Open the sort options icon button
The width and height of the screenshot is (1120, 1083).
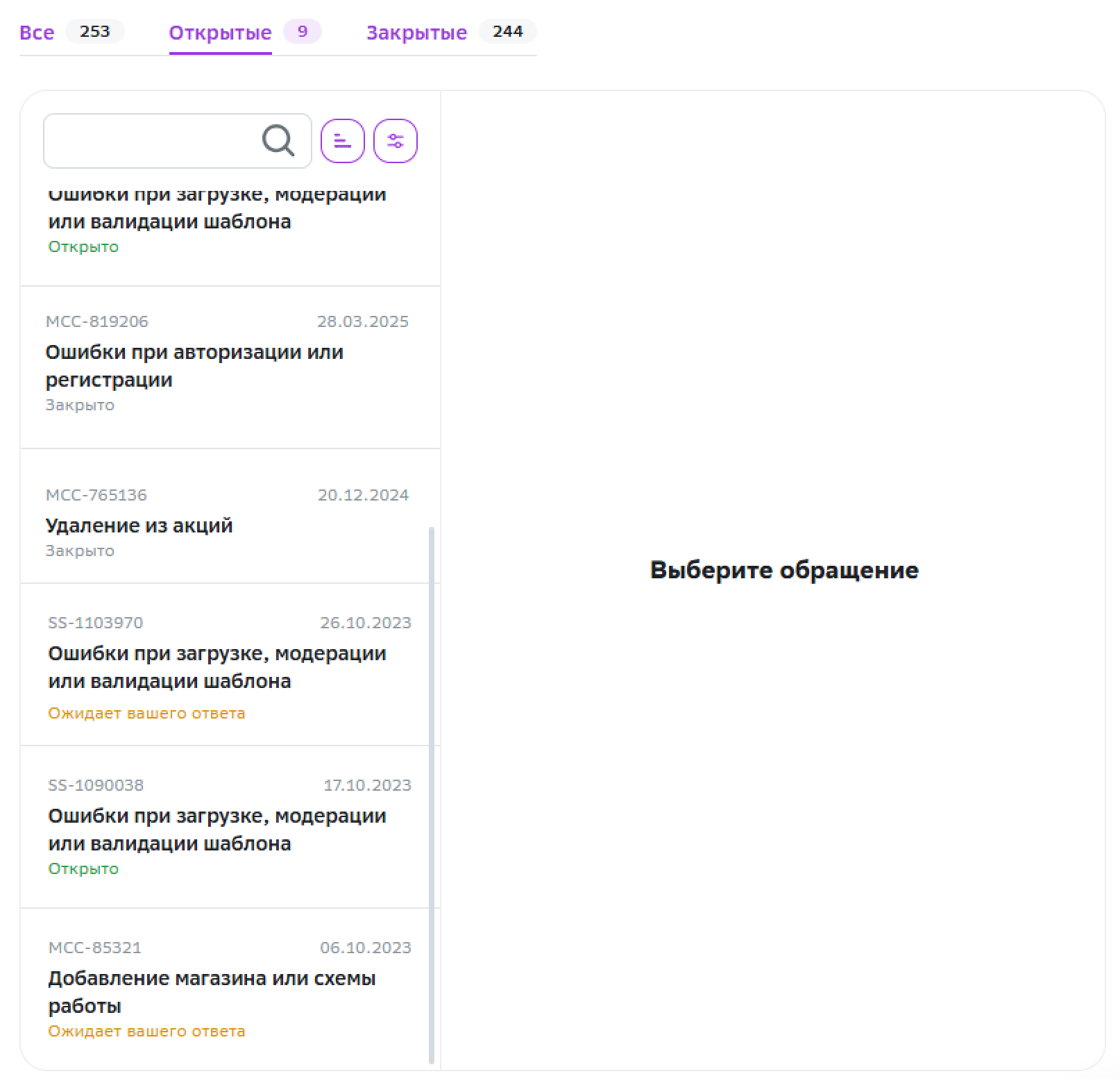343,141
